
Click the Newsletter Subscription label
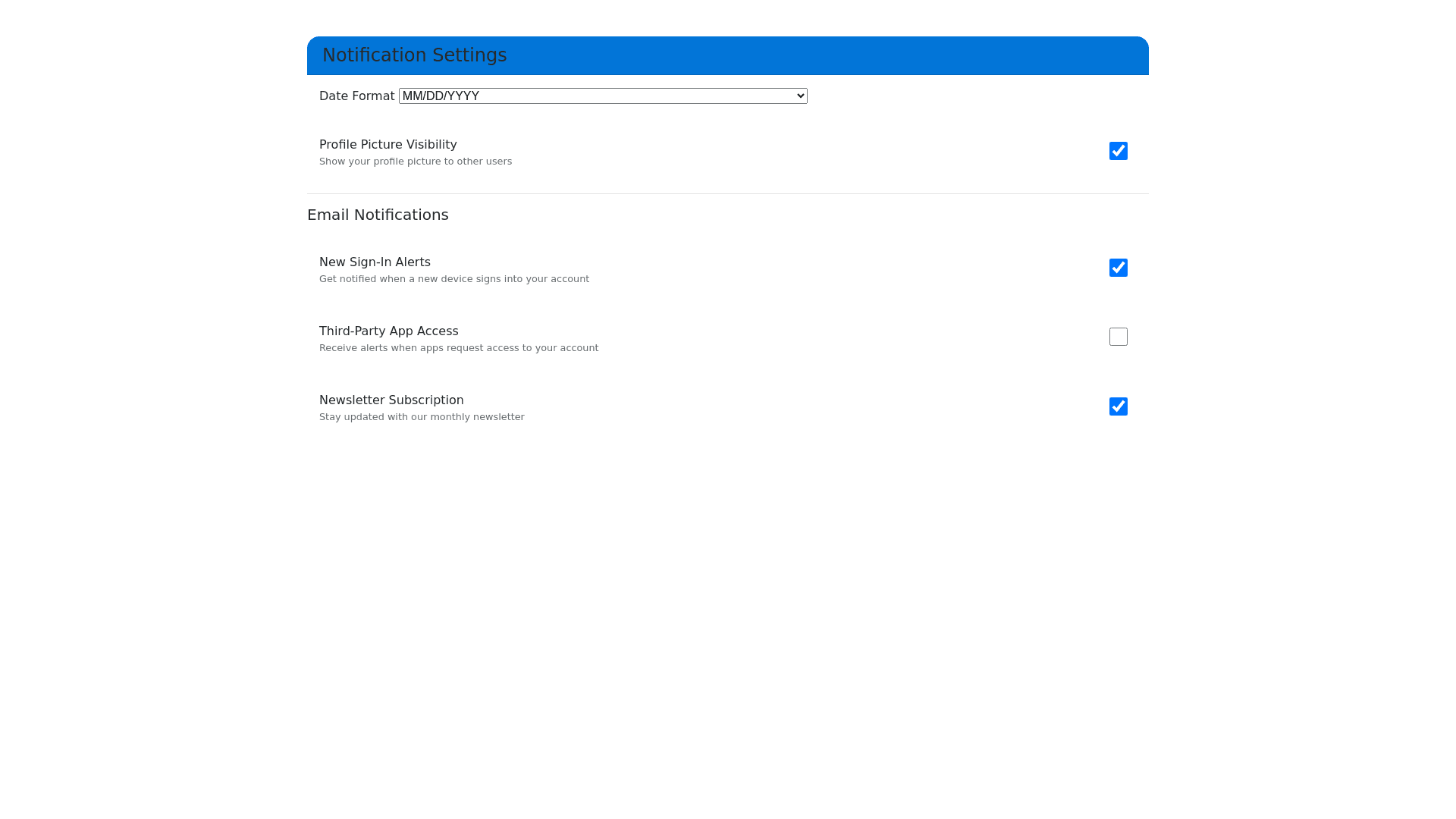click(x=391, y=400)
